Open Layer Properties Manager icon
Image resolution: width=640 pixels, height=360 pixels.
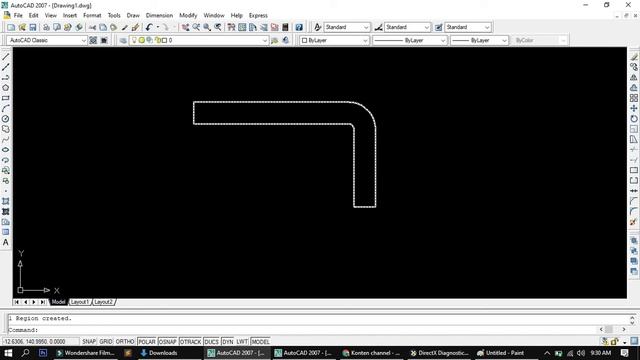(x=123, y=40)
